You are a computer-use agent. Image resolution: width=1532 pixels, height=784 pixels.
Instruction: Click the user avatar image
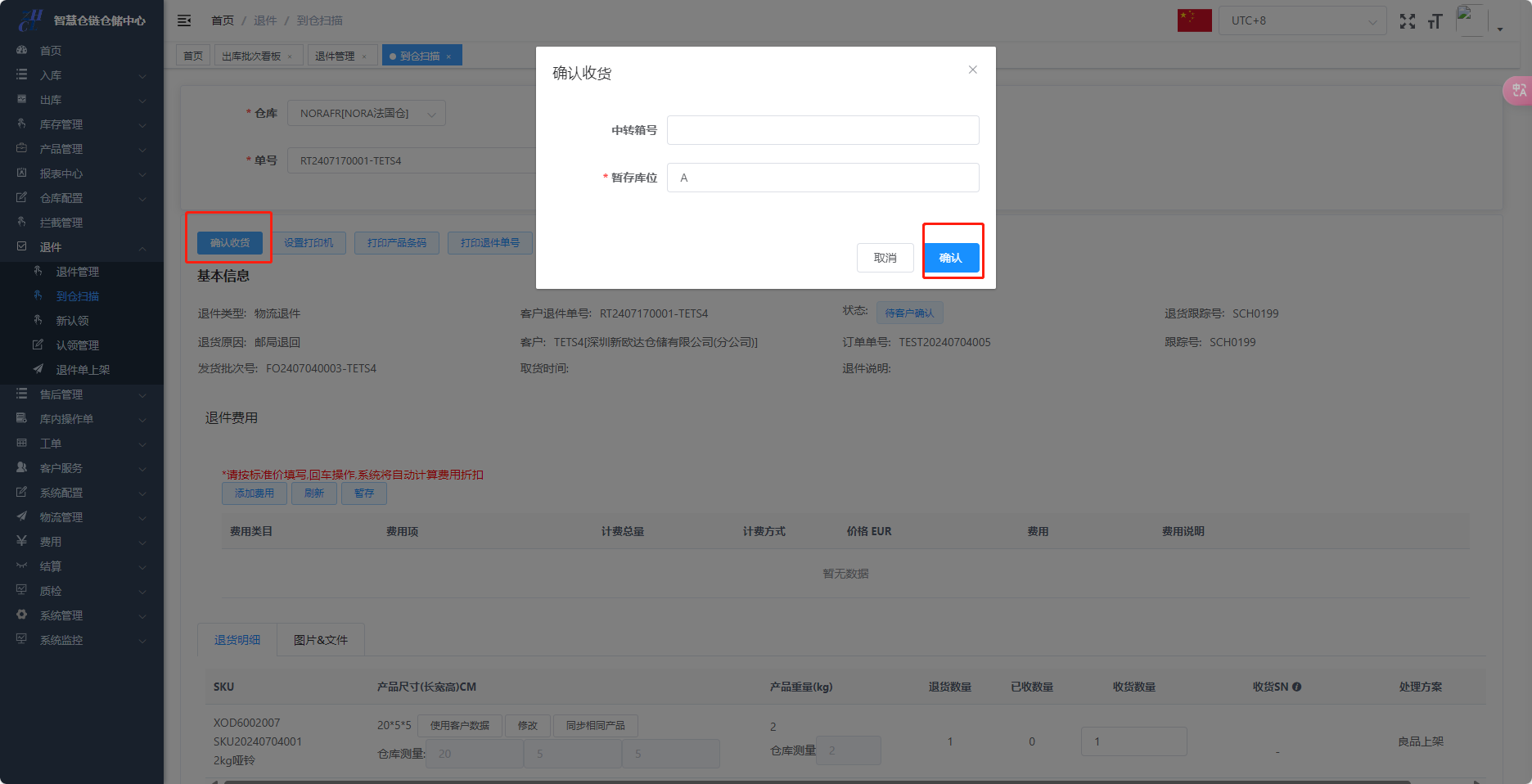[1471, 20]
